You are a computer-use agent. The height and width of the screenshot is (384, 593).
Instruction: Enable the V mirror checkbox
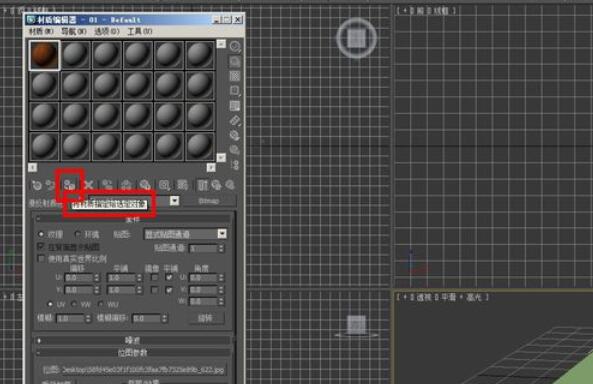click(x=154, y=290)
